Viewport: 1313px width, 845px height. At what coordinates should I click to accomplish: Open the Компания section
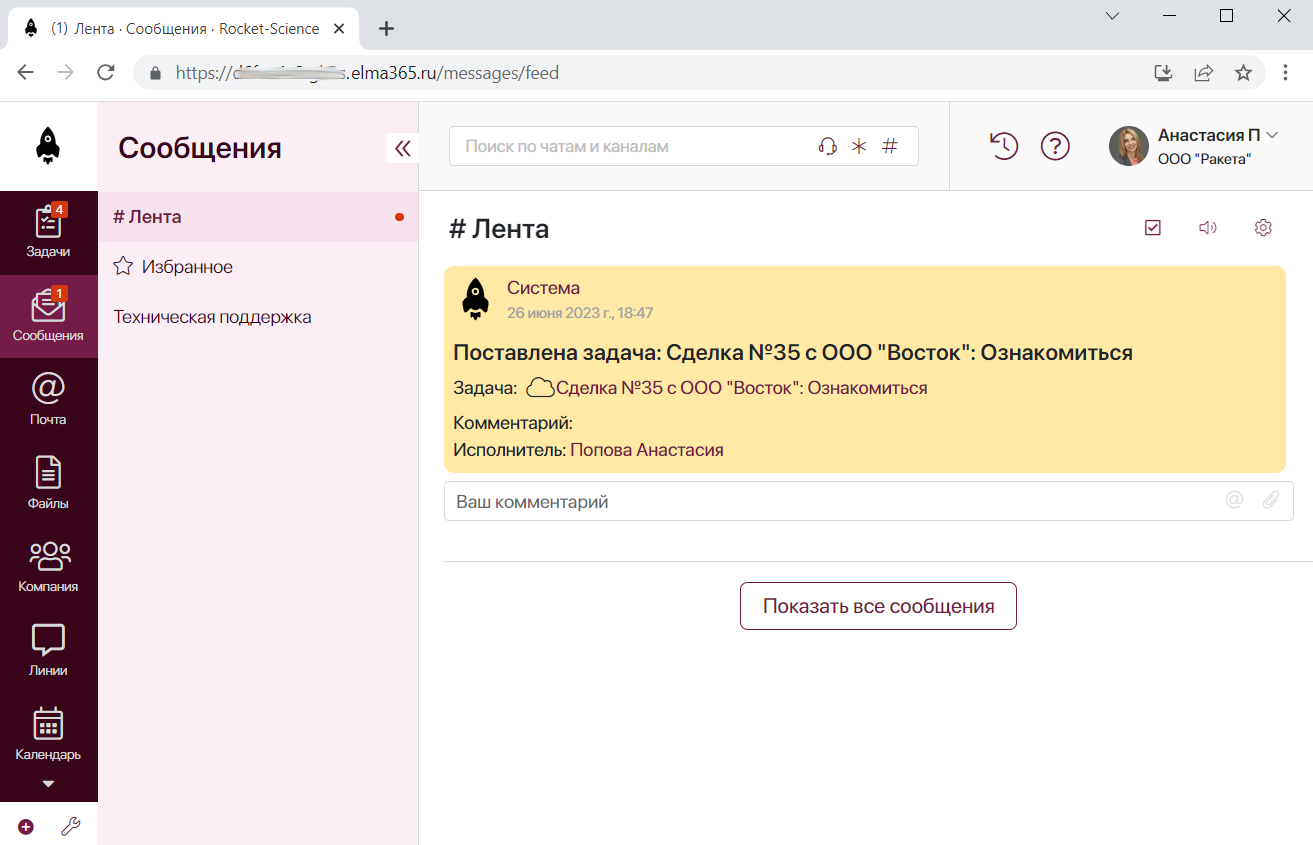[48, 566]
